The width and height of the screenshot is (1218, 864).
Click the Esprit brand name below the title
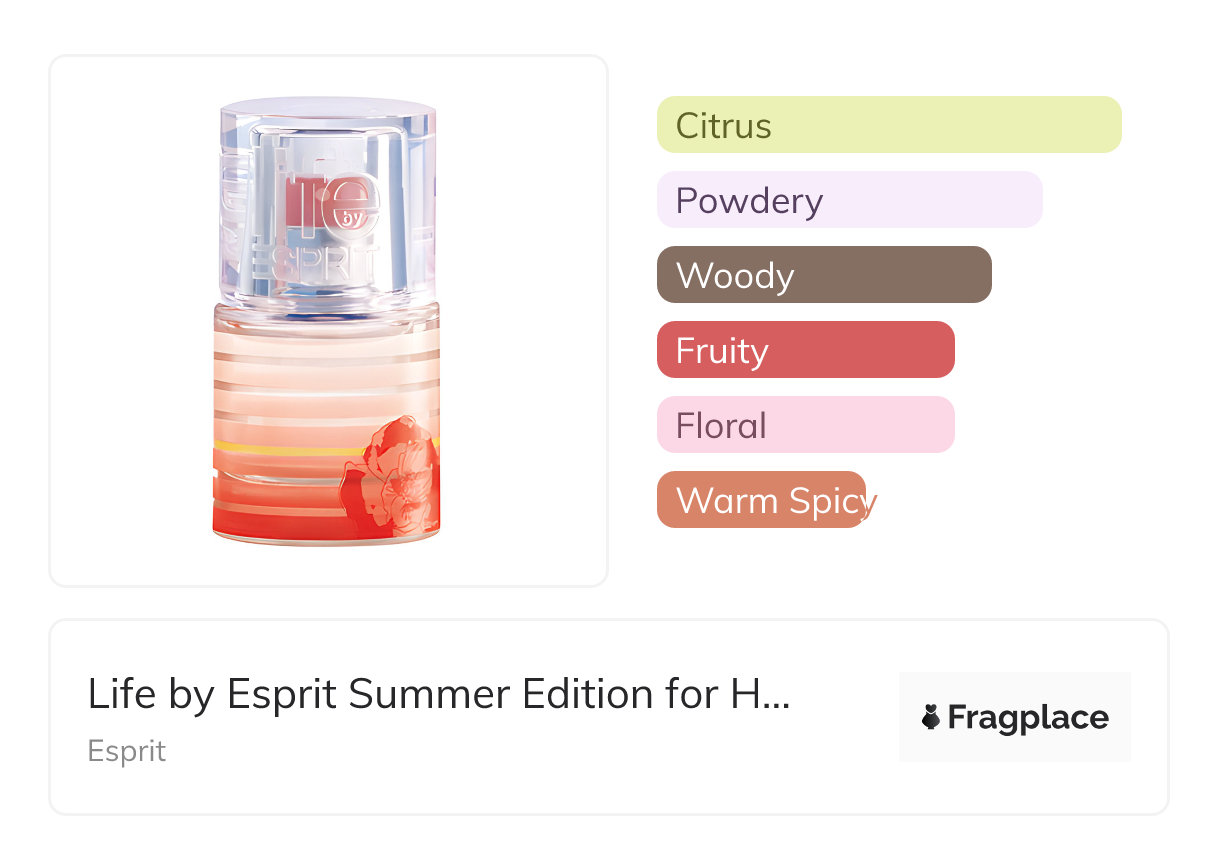click(x=126, y=751)
